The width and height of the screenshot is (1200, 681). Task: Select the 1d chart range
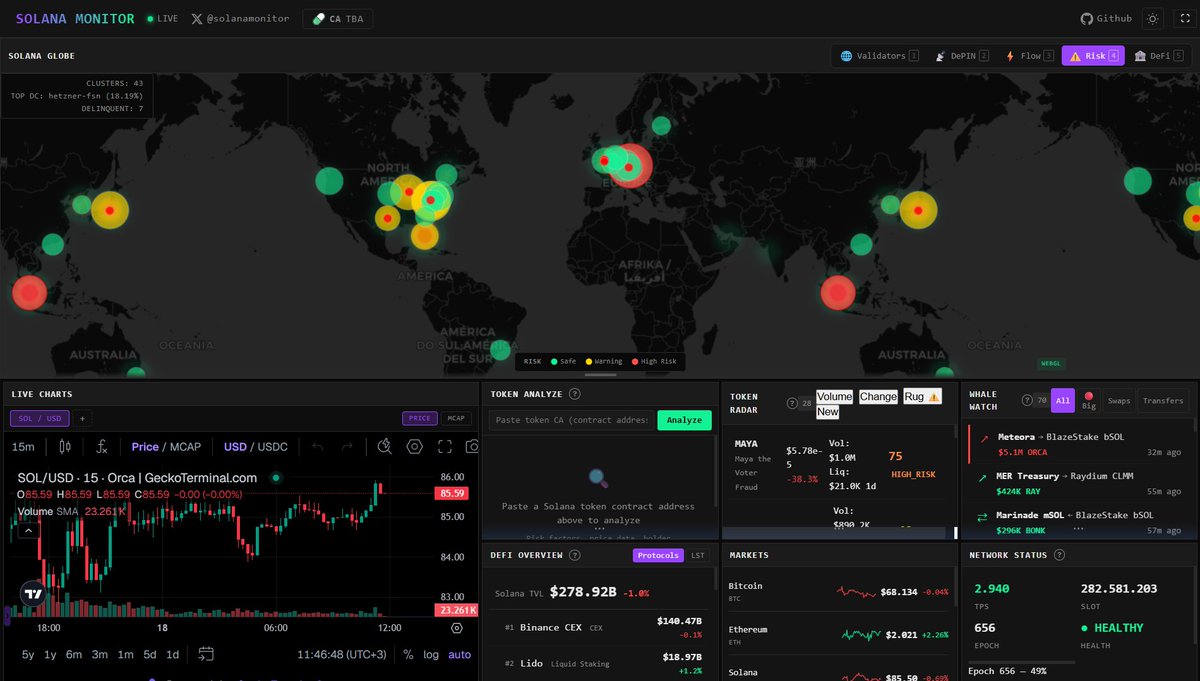pyautogui.click(x=173, y=655)
